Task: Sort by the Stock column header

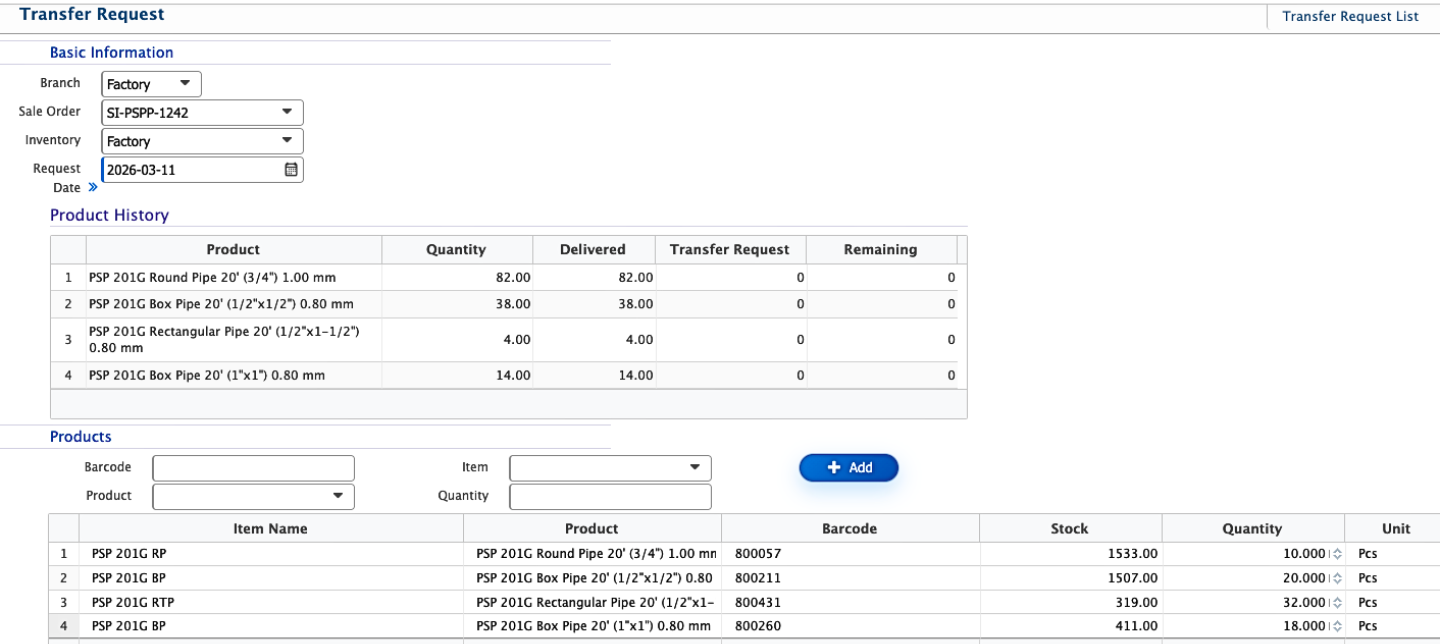Action: click(1069, 529)
